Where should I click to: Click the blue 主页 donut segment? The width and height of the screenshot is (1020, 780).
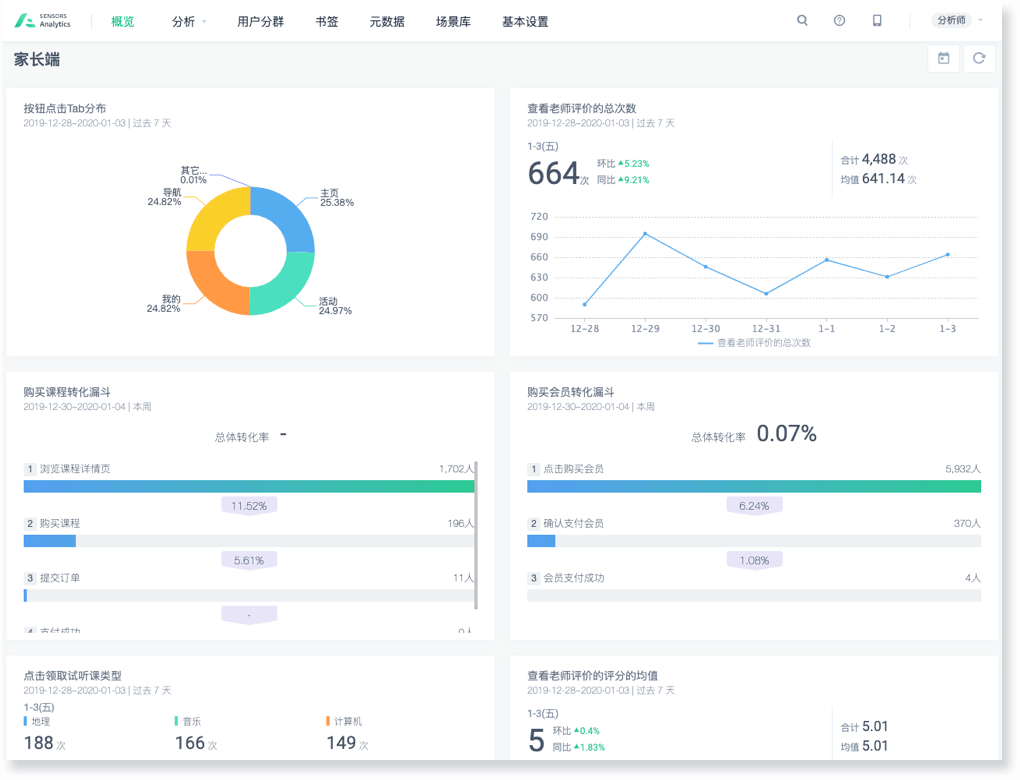tap(290, 220)
